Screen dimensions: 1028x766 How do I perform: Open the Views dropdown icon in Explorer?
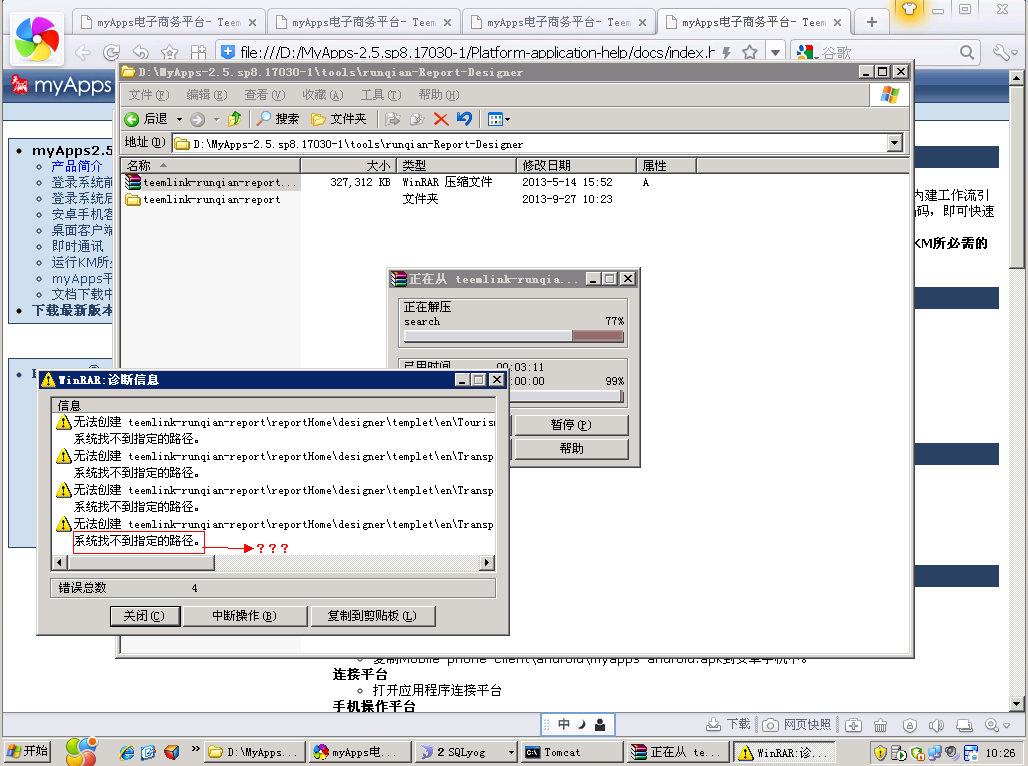click(x=499, y=119)
